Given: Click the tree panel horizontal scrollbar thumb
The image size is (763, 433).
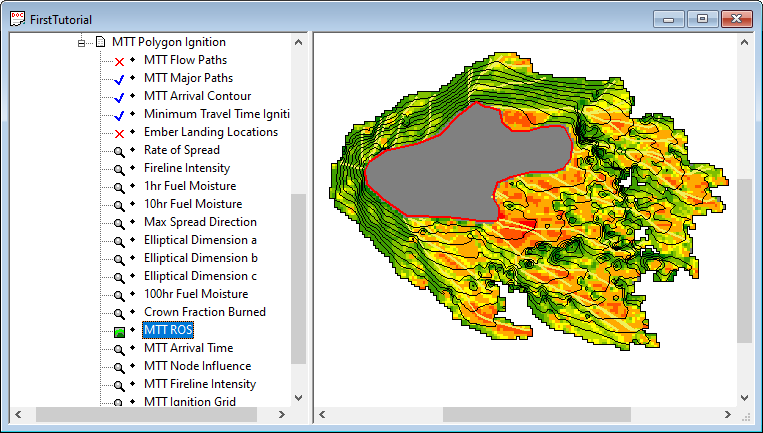Looking at the screenshot, I should (x=146, y=415).
